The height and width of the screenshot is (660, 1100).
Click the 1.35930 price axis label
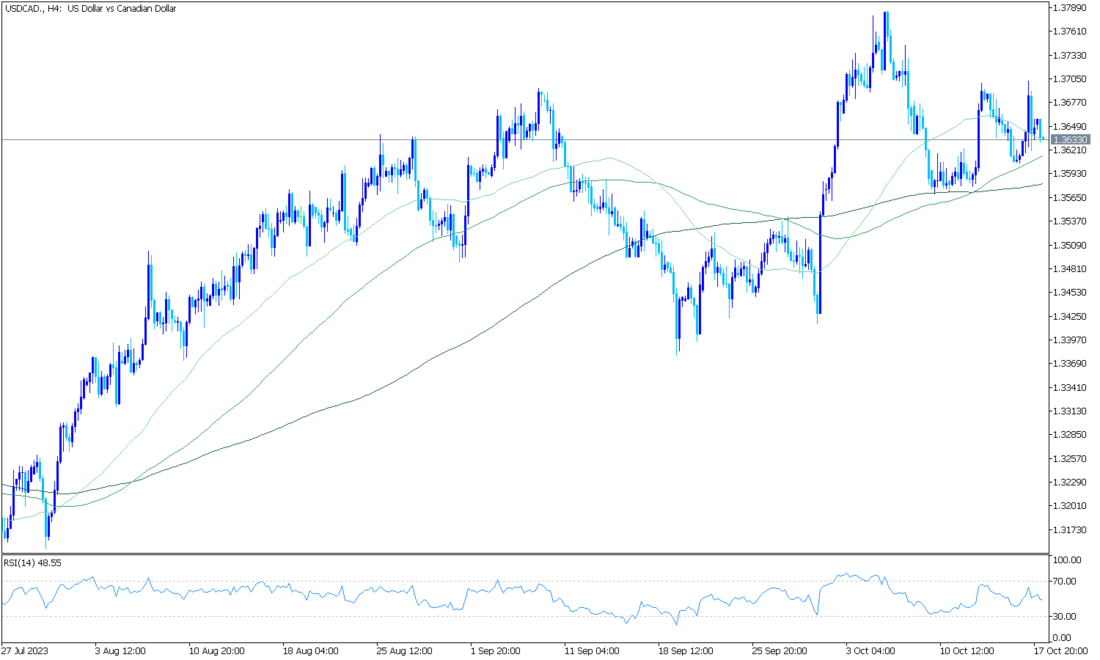1070,173
